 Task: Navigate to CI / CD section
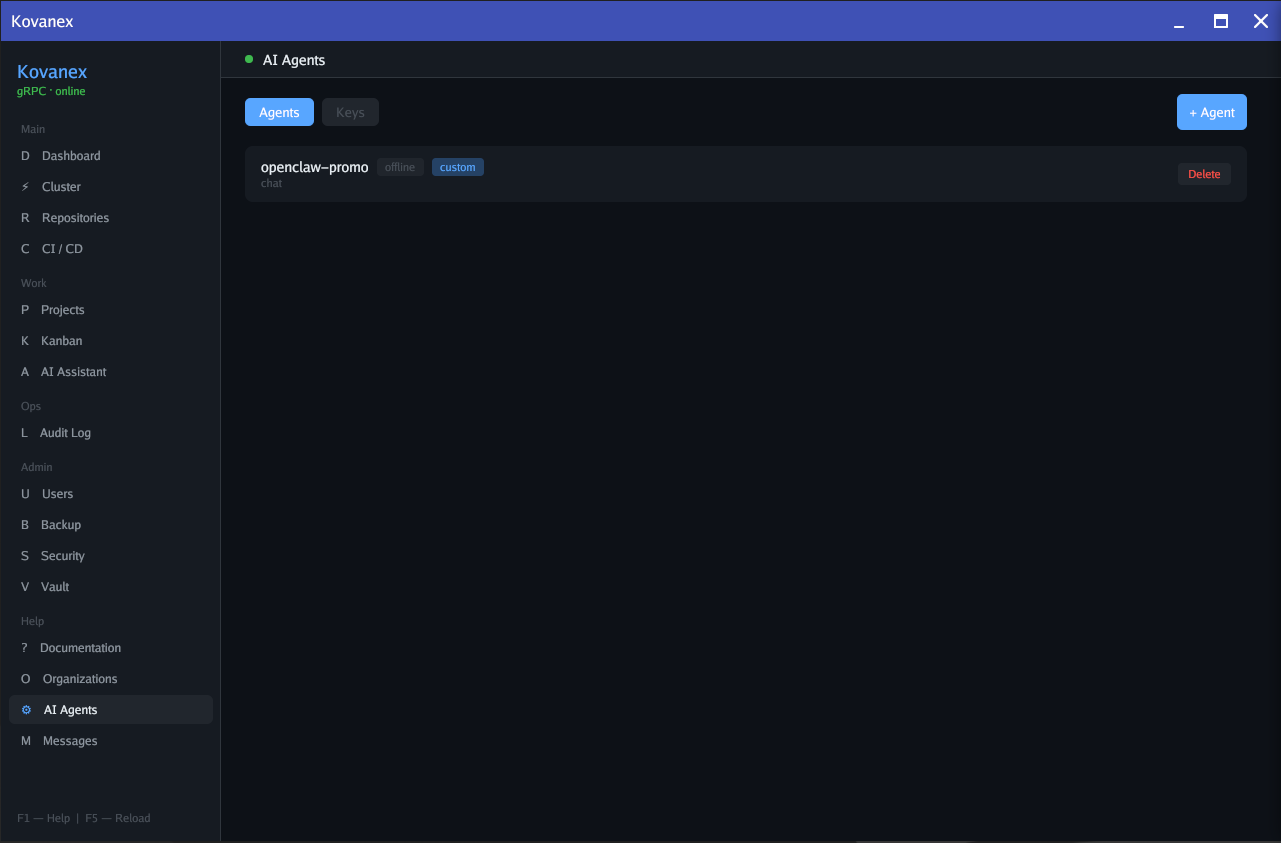pyautogui.click(x=62, y=248)
